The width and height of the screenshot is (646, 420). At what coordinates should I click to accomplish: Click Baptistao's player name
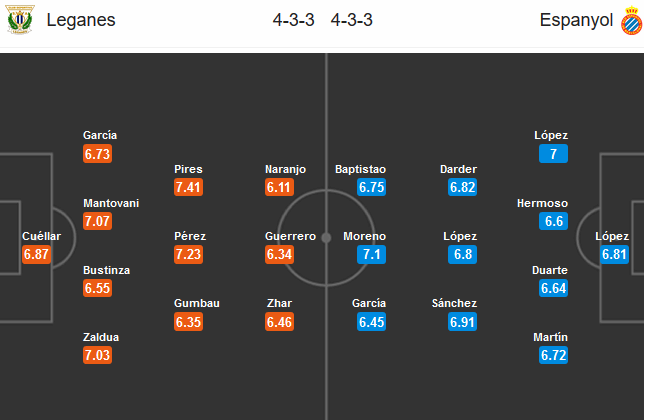(360, 170)
